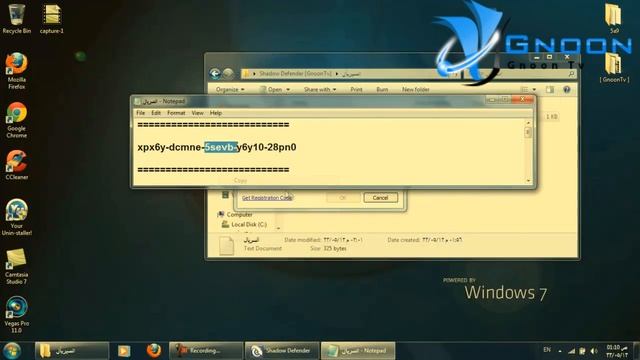Open the 5a9 folder on the desktop

pos(613,18)
